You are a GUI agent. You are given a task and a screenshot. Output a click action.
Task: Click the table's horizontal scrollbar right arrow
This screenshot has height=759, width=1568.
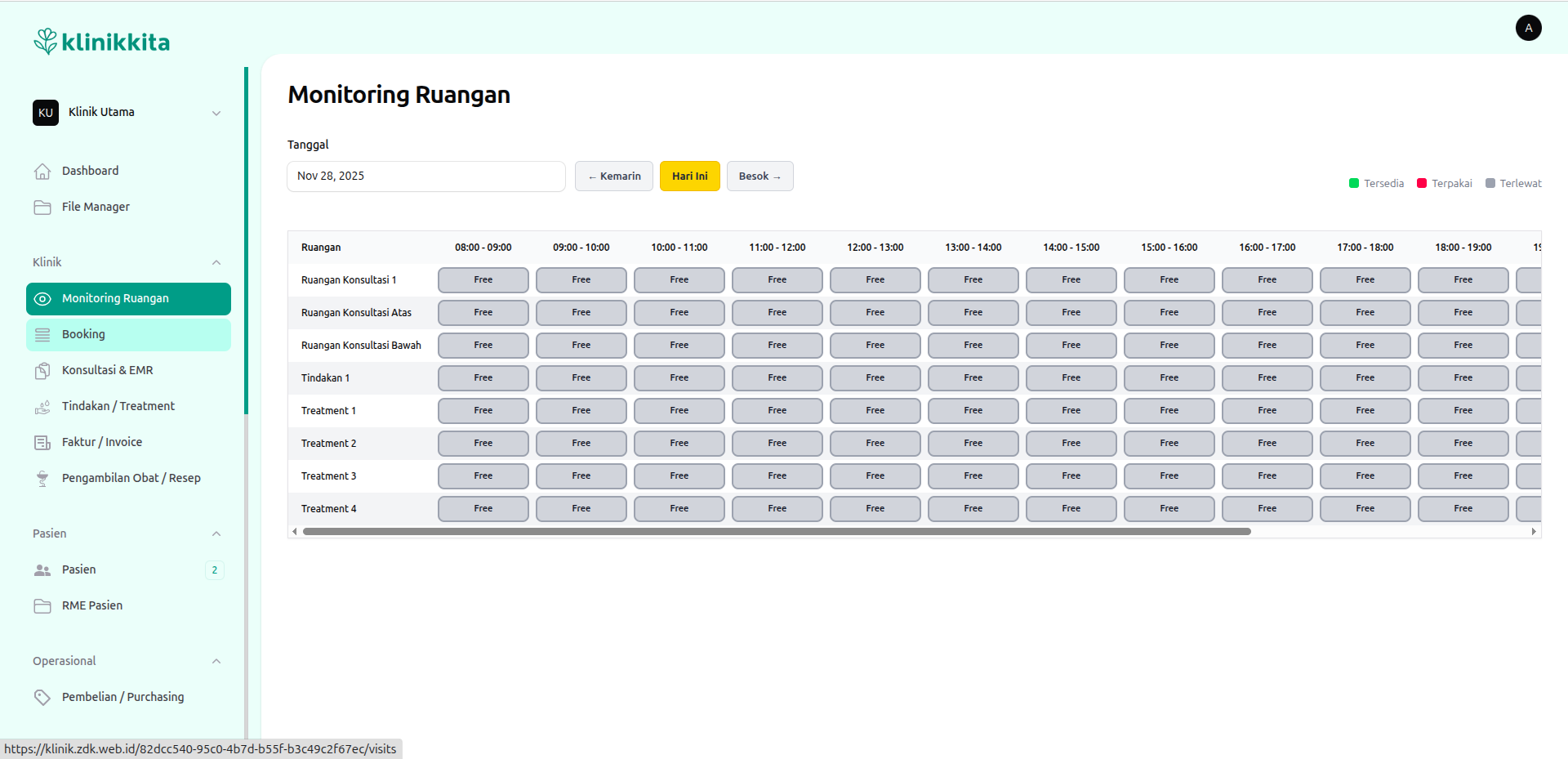click(1534, 531)
